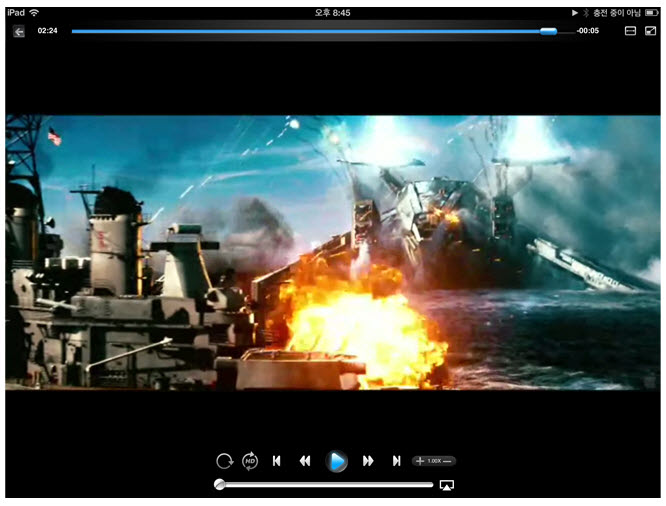Start playback with the blue play button
This screenshot has width=666, height=506.
[336, 461]
